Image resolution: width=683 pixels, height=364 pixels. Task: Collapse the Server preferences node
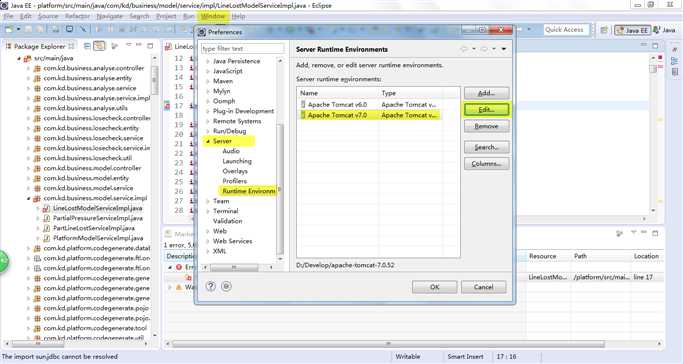(208, 141)
